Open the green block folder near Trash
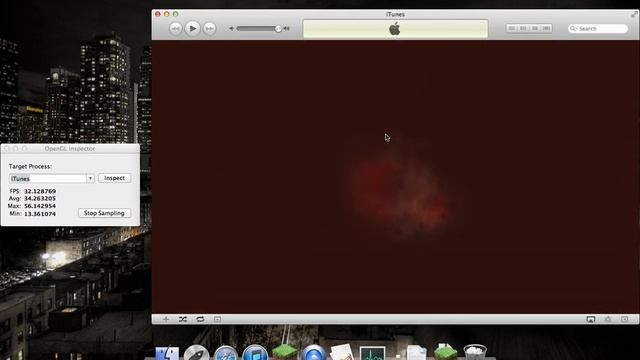 pyautogui.click(x=446, y=352)
